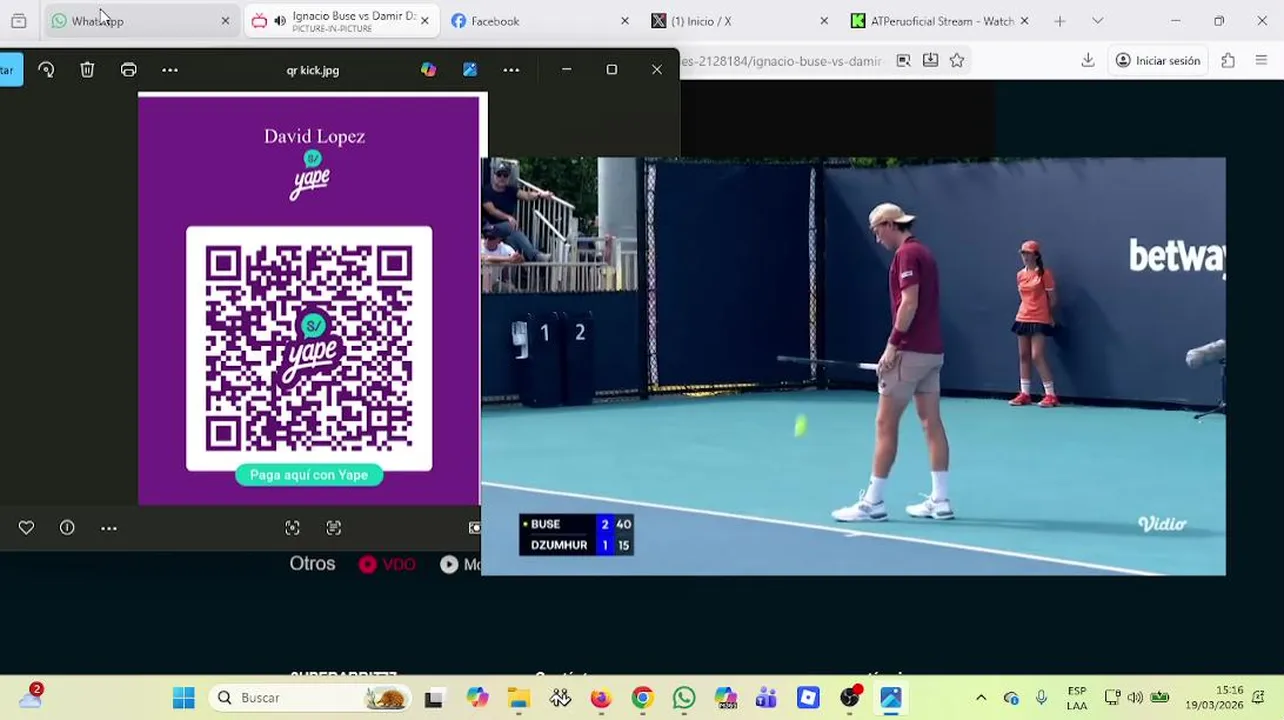Image resolution: width=1284 pixels, height=720 pixels.
Task: Switch to the Facebook tab
Action: (540, 21)
